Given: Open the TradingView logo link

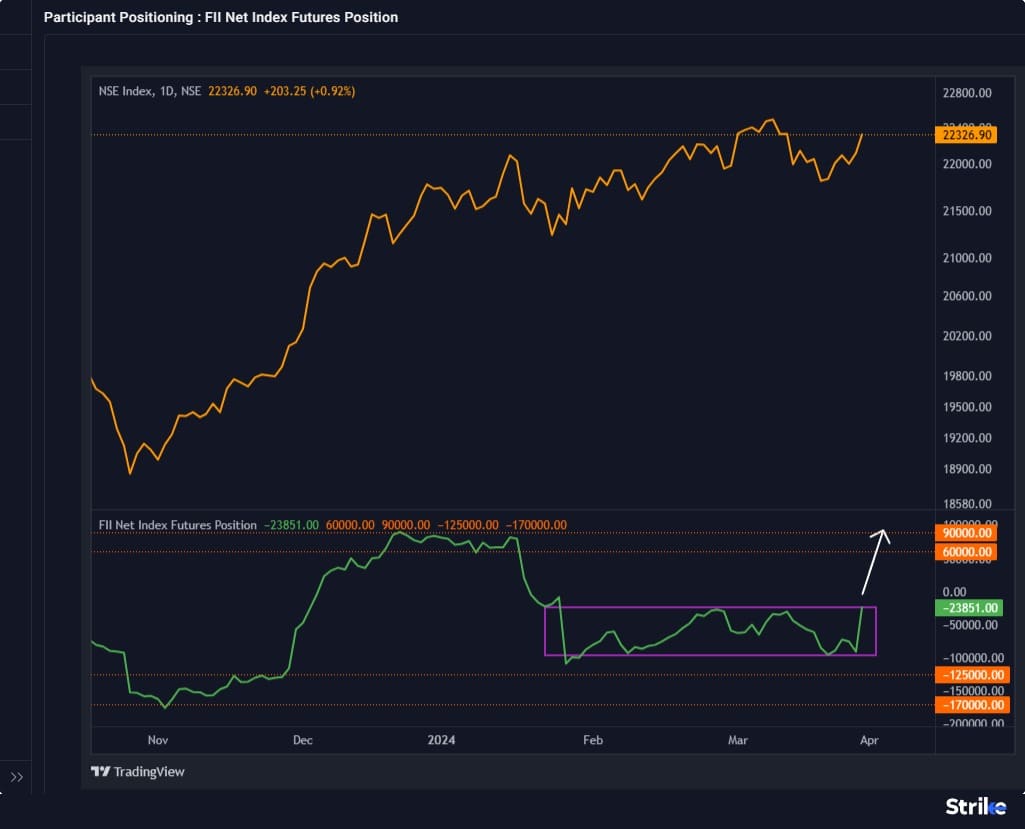Looking at the screenshot, I should point(137,771).
